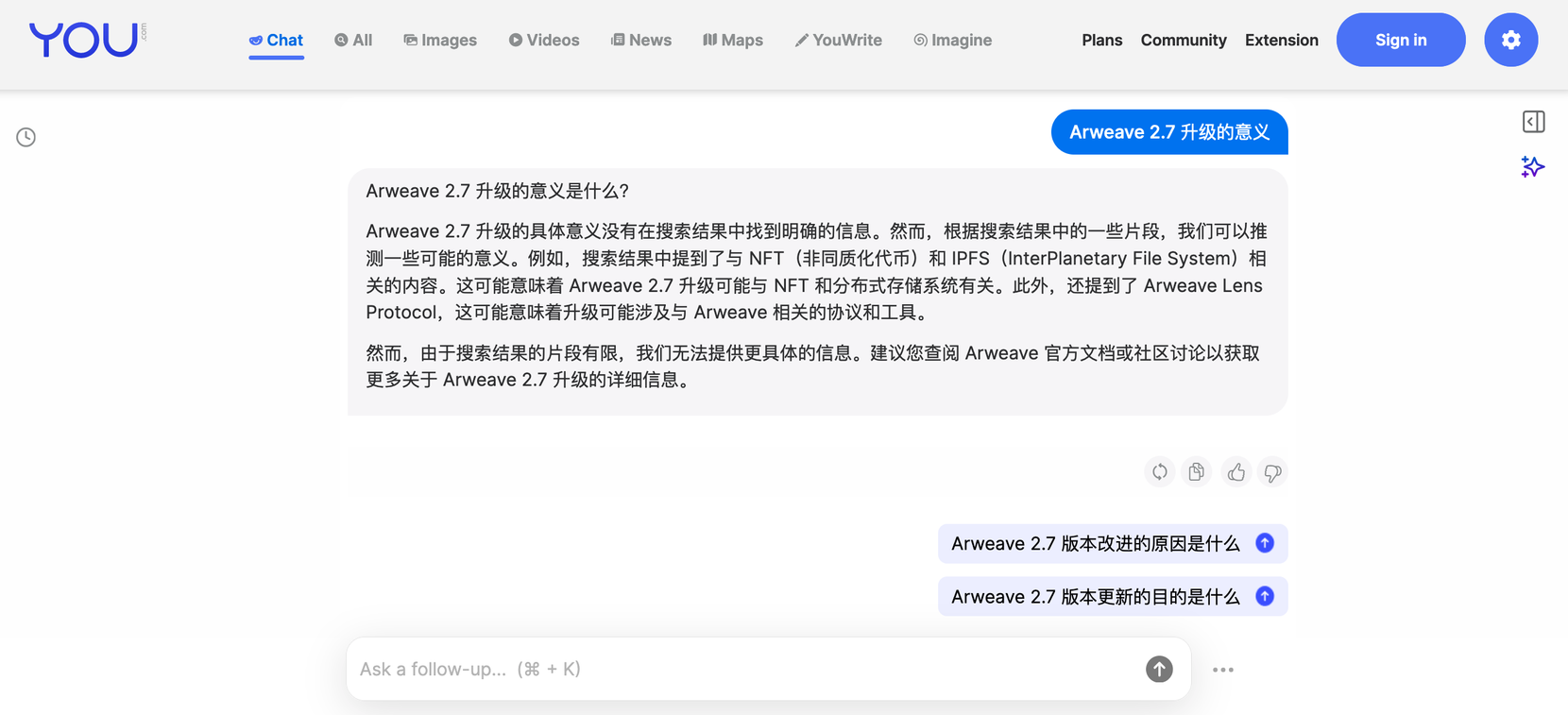Click the Sign in button
Image resolution: width=1568 pixels, height=715 pixels.
click(x=1401, y=40)
